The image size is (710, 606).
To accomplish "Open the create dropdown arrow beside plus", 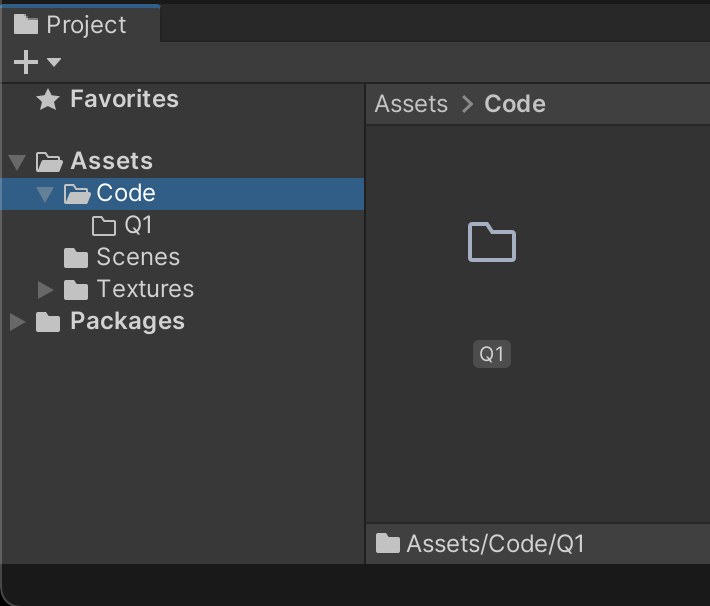I will tap(54, 63).
